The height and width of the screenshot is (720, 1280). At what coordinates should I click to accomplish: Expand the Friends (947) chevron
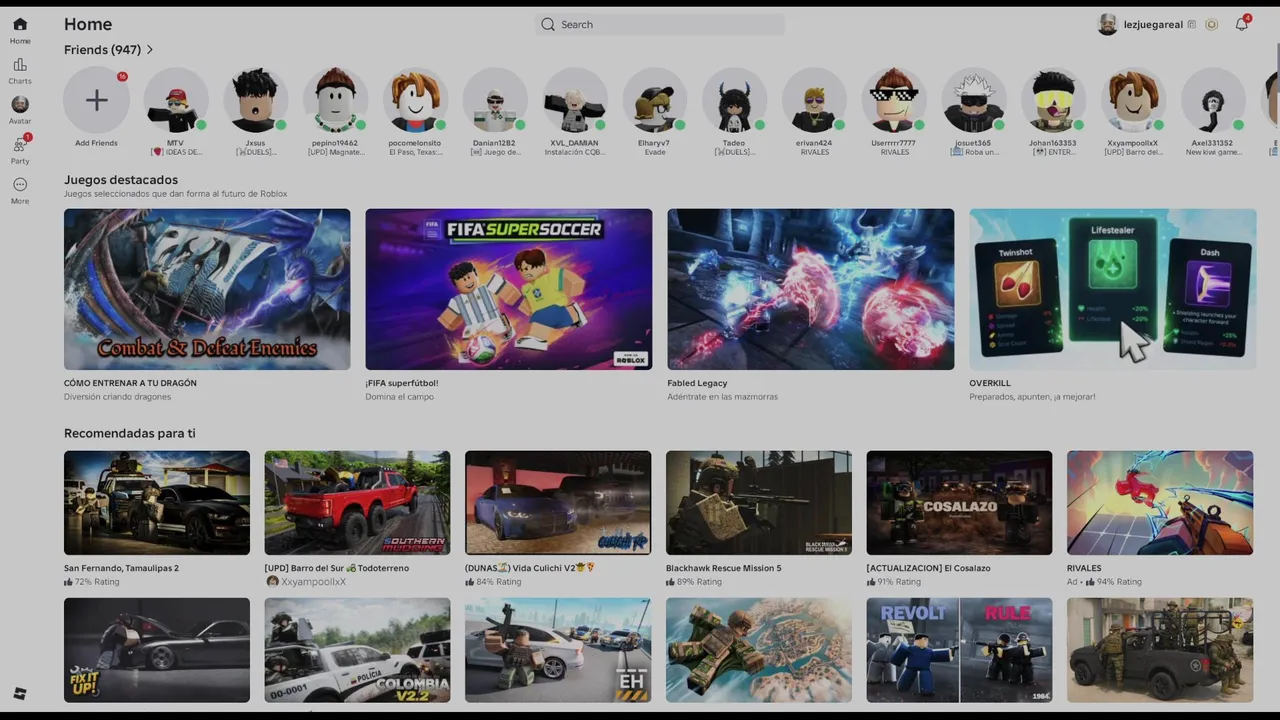150,50
